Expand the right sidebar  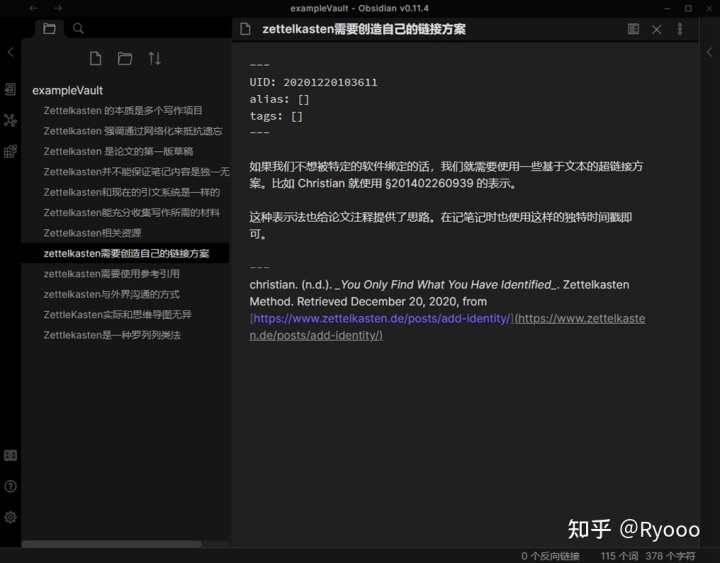point(709,52)
